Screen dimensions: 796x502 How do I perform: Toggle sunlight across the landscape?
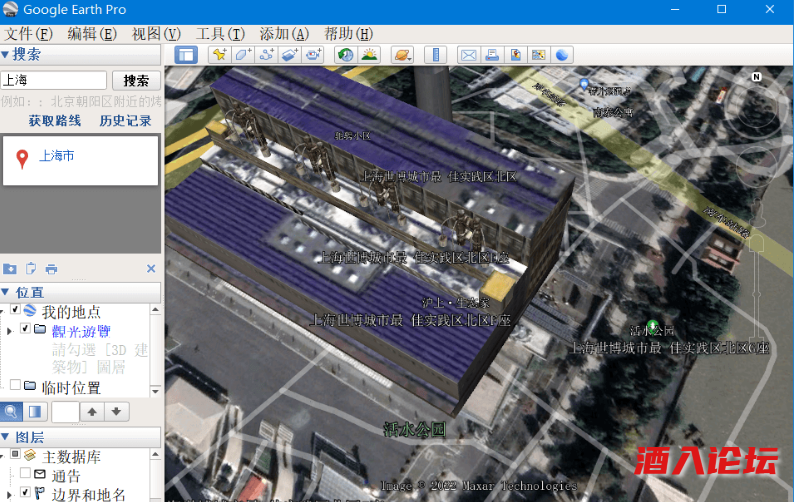pyautogui.click(x=369, y=54)
